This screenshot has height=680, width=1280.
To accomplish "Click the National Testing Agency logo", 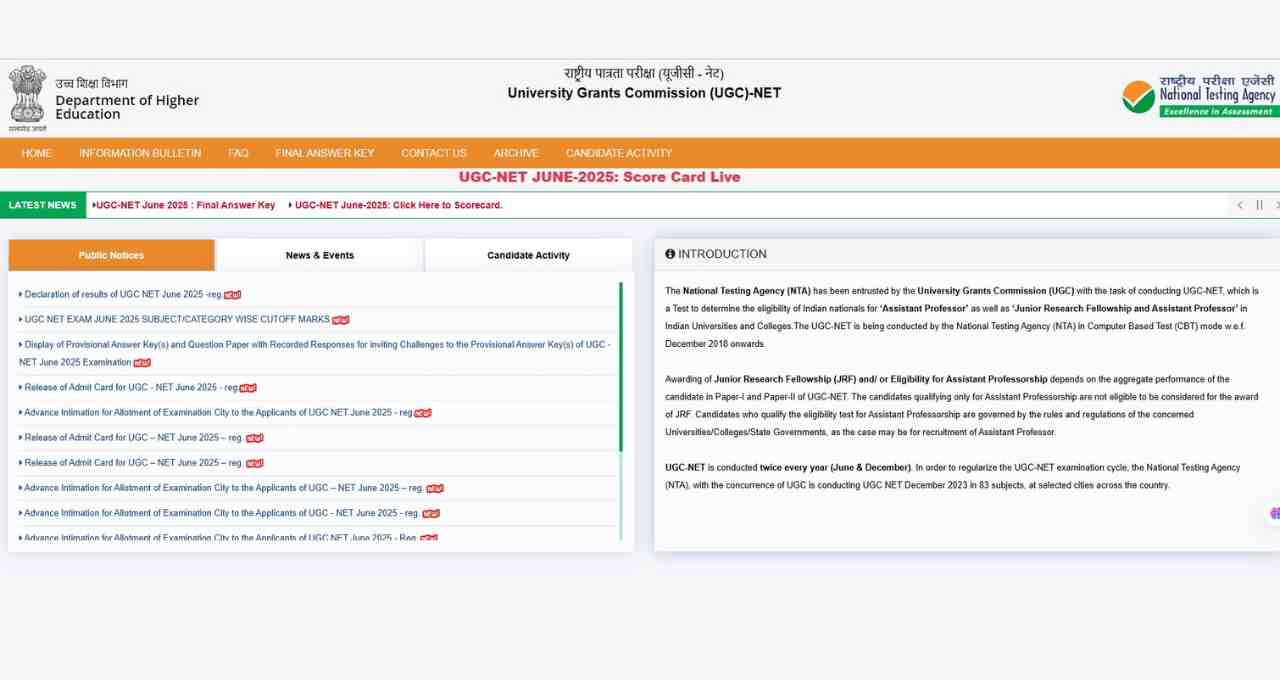I will pos(1201,96).
